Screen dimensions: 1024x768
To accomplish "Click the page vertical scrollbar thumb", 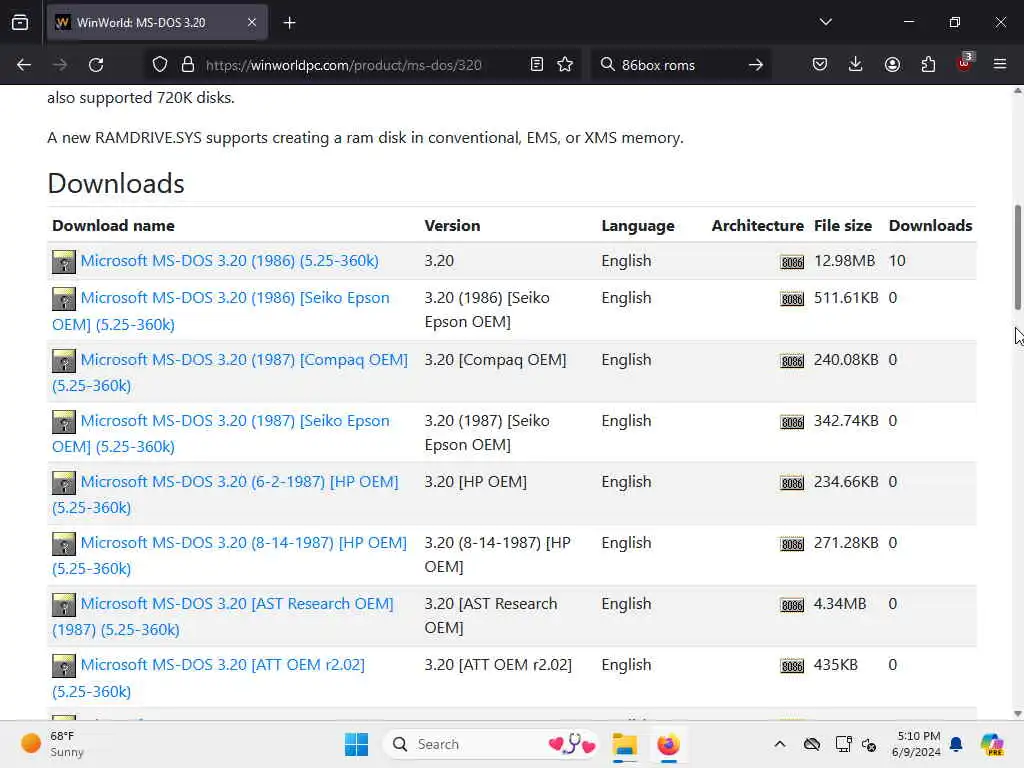I will coord(1017,257).
